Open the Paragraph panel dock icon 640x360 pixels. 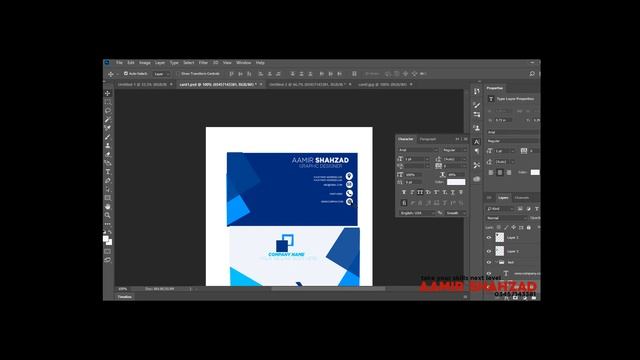click(x=476, y=151)
